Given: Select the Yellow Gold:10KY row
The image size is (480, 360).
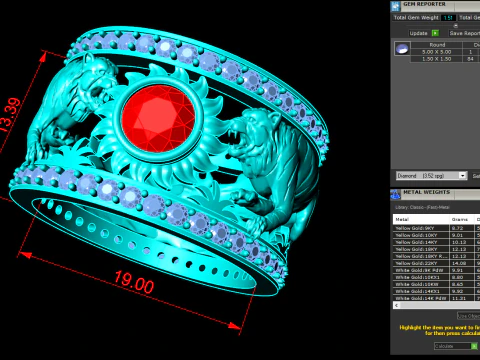Looking at the screenshot, I should click(437, 235).
